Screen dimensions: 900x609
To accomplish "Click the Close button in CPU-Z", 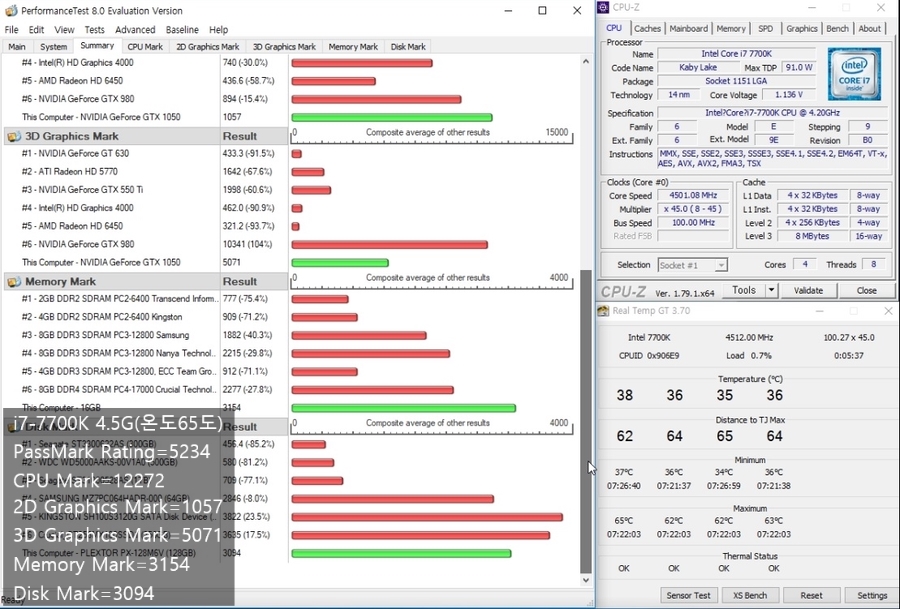I will click(x=866, y=290).
